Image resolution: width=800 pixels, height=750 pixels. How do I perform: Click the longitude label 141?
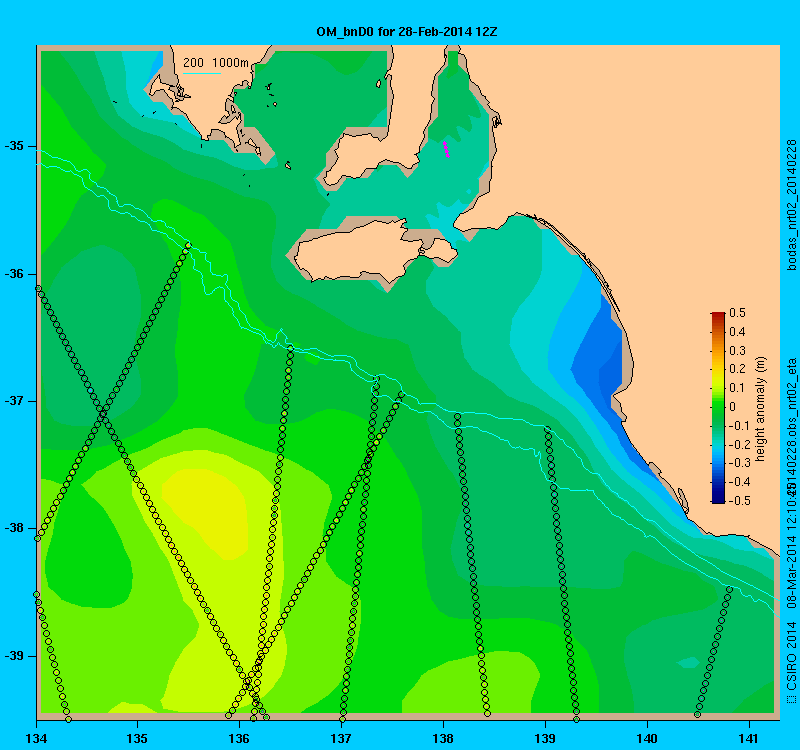(749, 738)
